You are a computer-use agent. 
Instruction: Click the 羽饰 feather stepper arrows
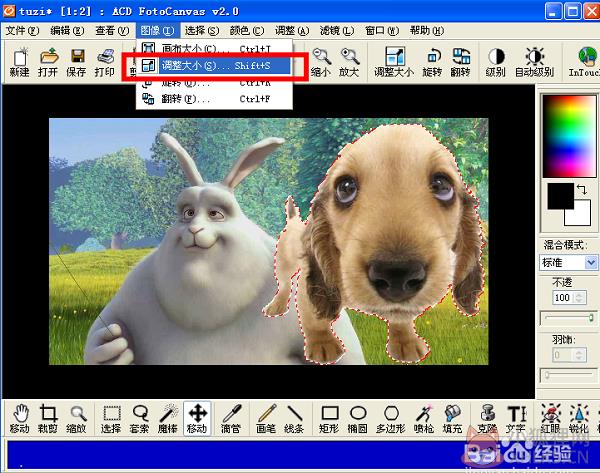pos(579,355)
